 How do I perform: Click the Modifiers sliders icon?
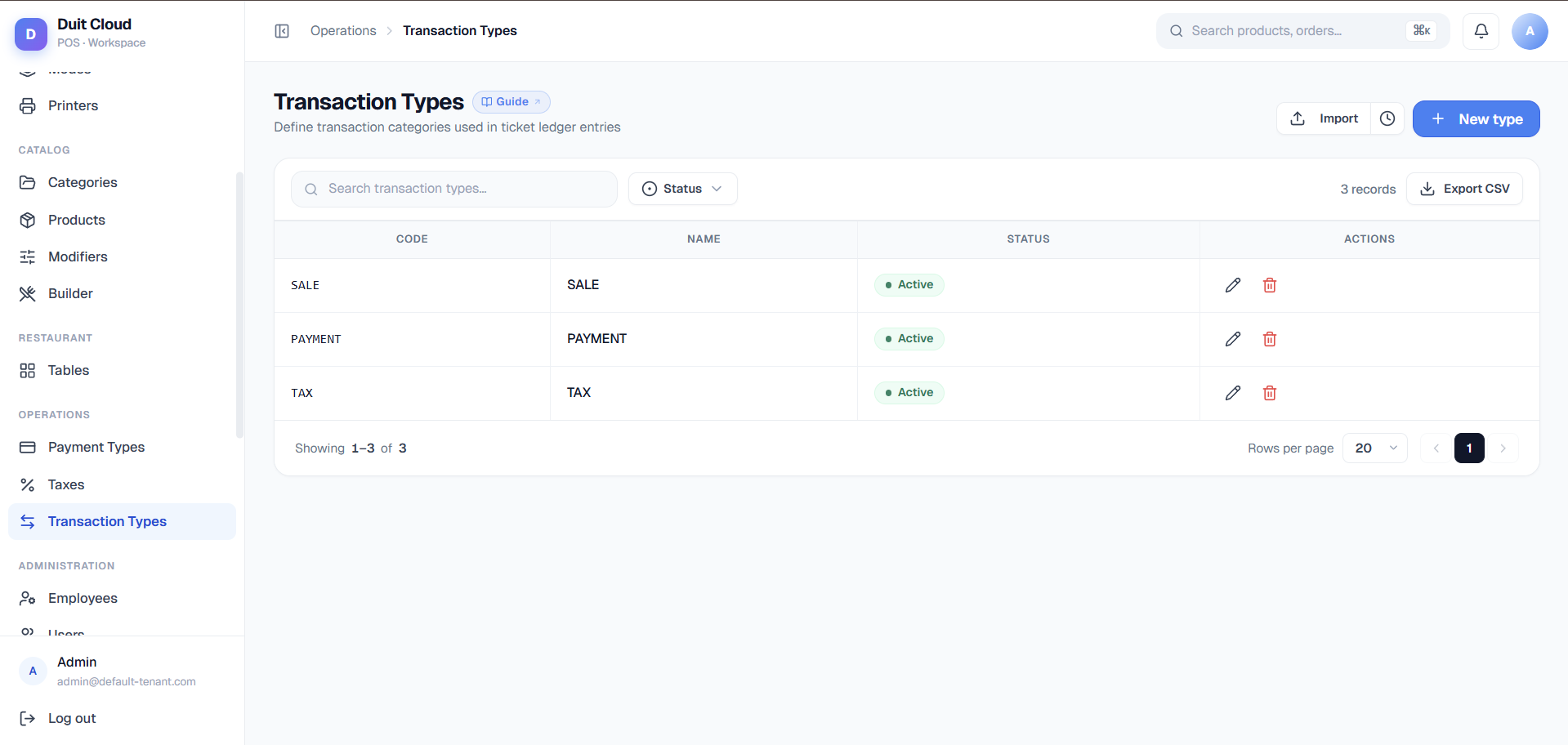coord(28,257)
